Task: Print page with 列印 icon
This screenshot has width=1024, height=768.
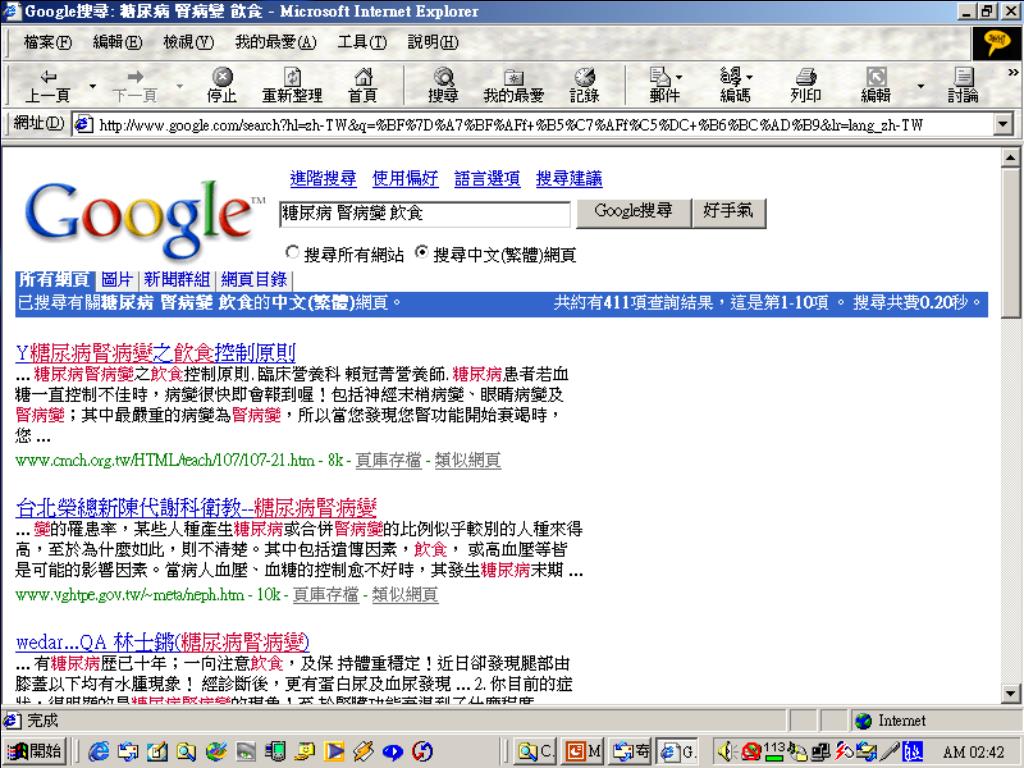Action: tap(805, 86)
